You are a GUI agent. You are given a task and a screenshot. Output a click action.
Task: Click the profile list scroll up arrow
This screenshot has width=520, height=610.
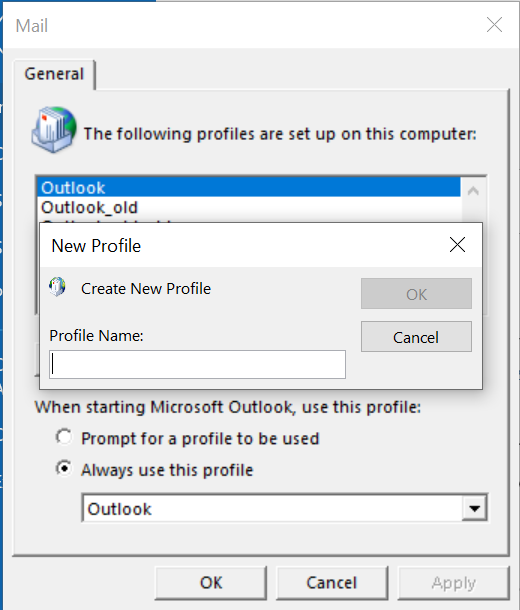tap(473, 191)
